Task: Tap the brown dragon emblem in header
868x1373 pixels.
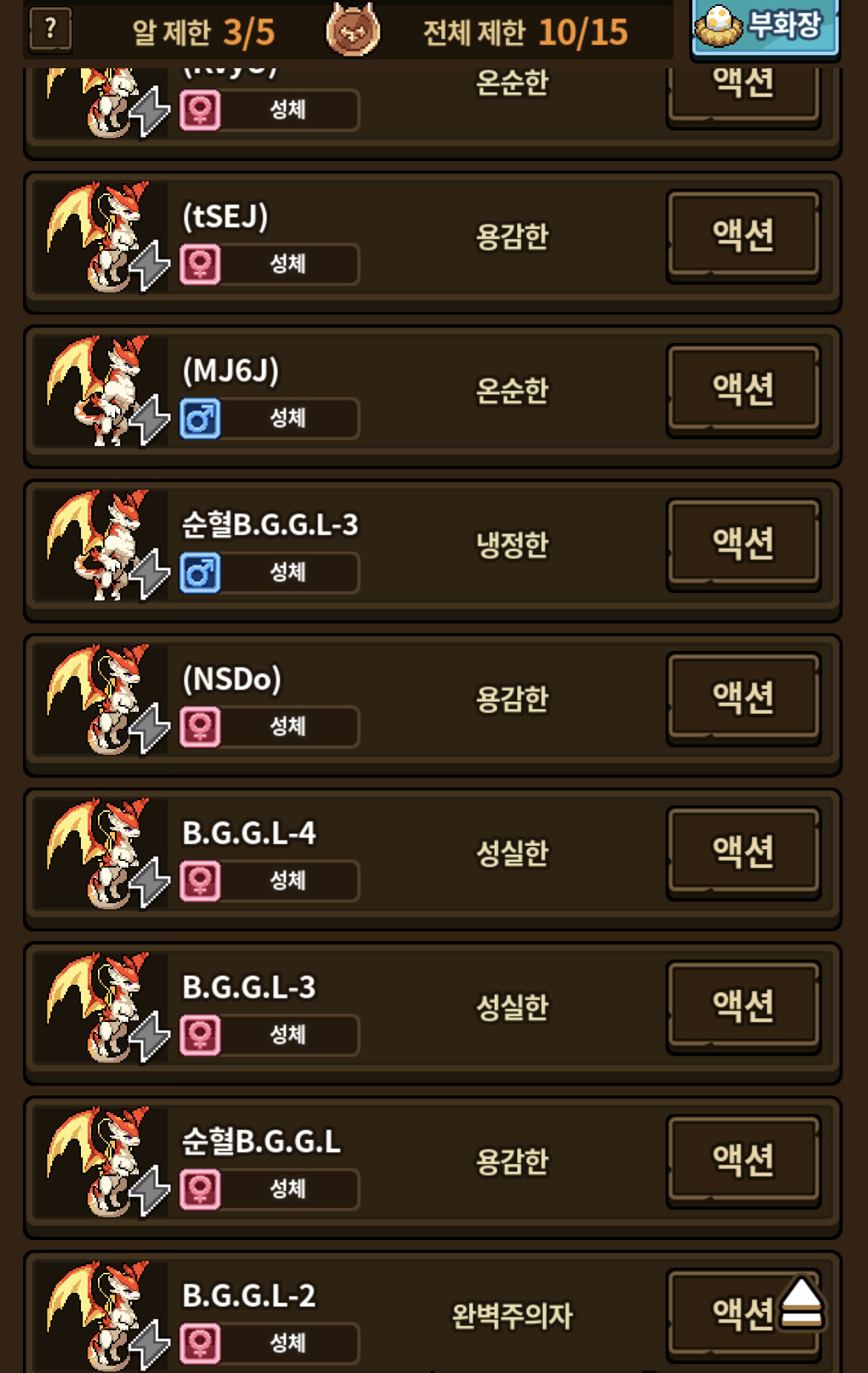Action: pyautogui.click(x=353, y=30)
